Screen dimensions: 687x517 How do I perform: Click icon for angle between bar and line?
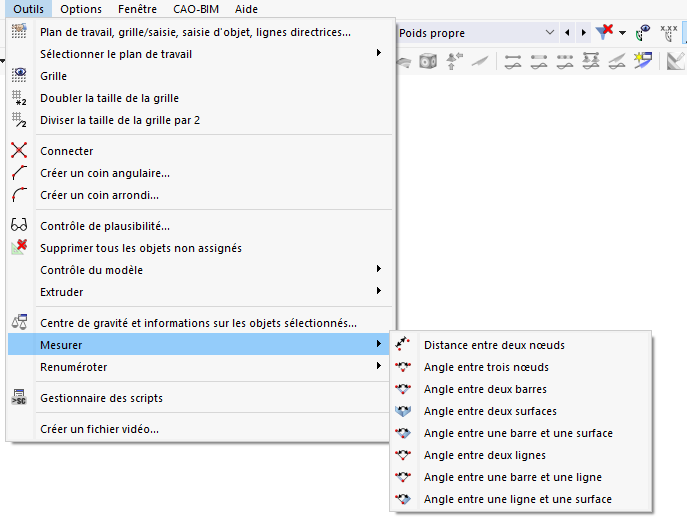tap(403, 477)
